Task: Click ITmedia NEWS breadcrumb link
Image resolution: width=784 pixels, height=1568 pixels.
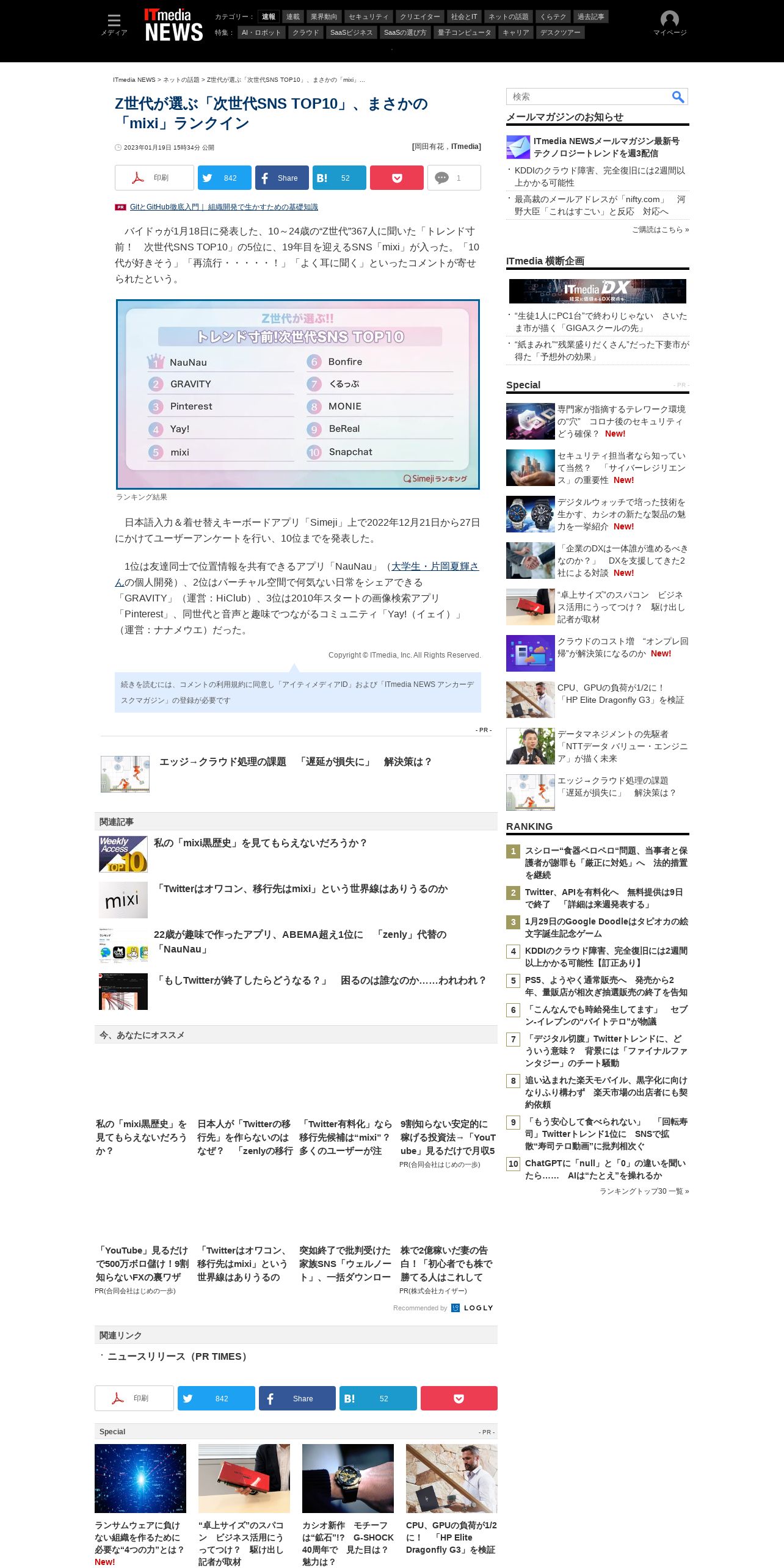Action: click(134, 80)
